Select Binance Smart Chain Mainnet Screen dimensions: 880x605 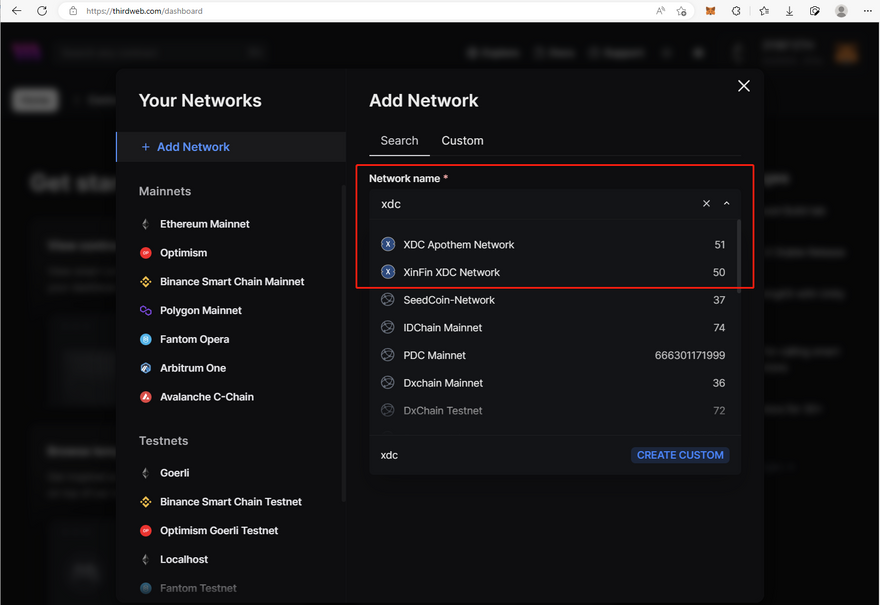pyautogui.click(x=232, y=282)
